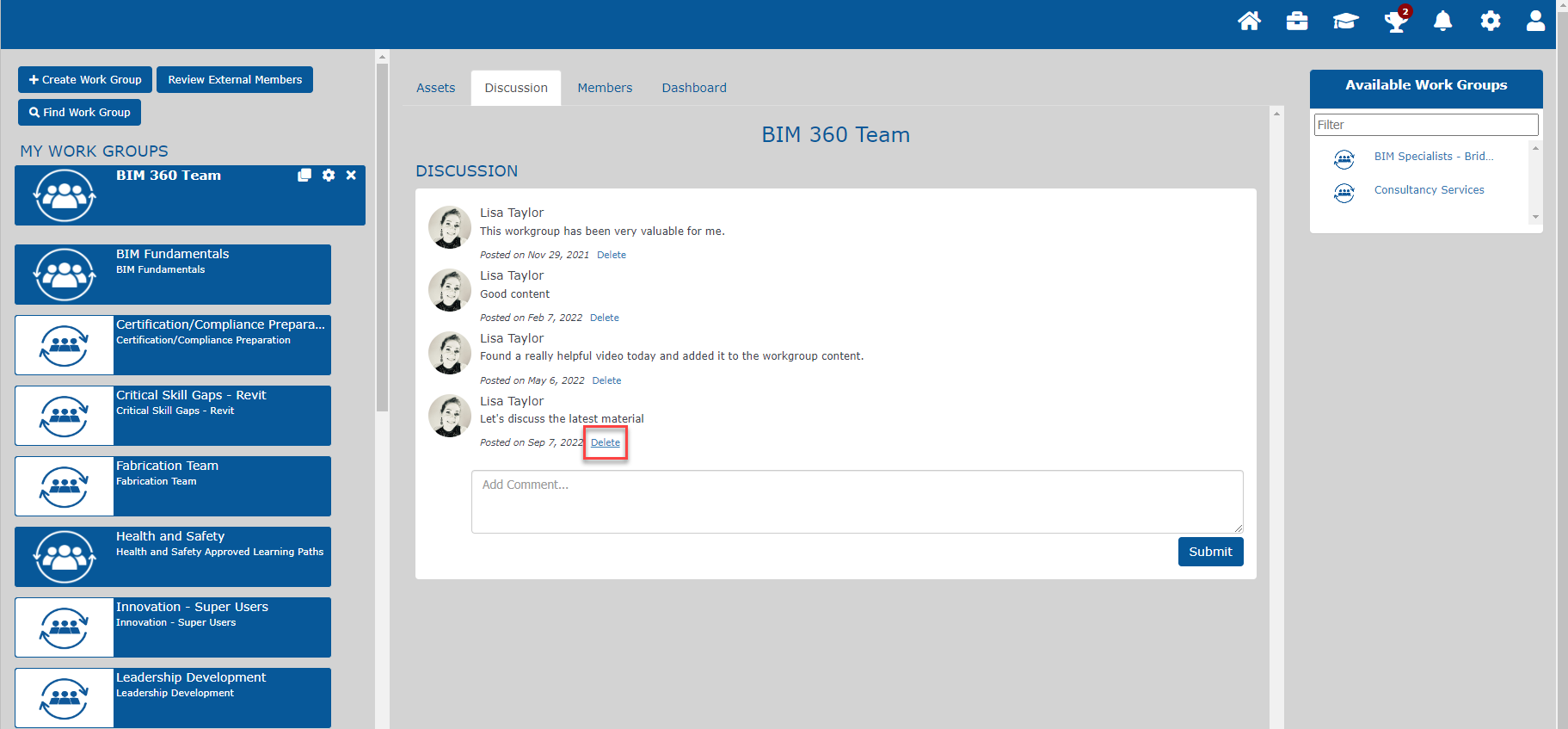Click Lisa Taylor avatar on Good content post
1568x729 pixels.
(450, 290)
